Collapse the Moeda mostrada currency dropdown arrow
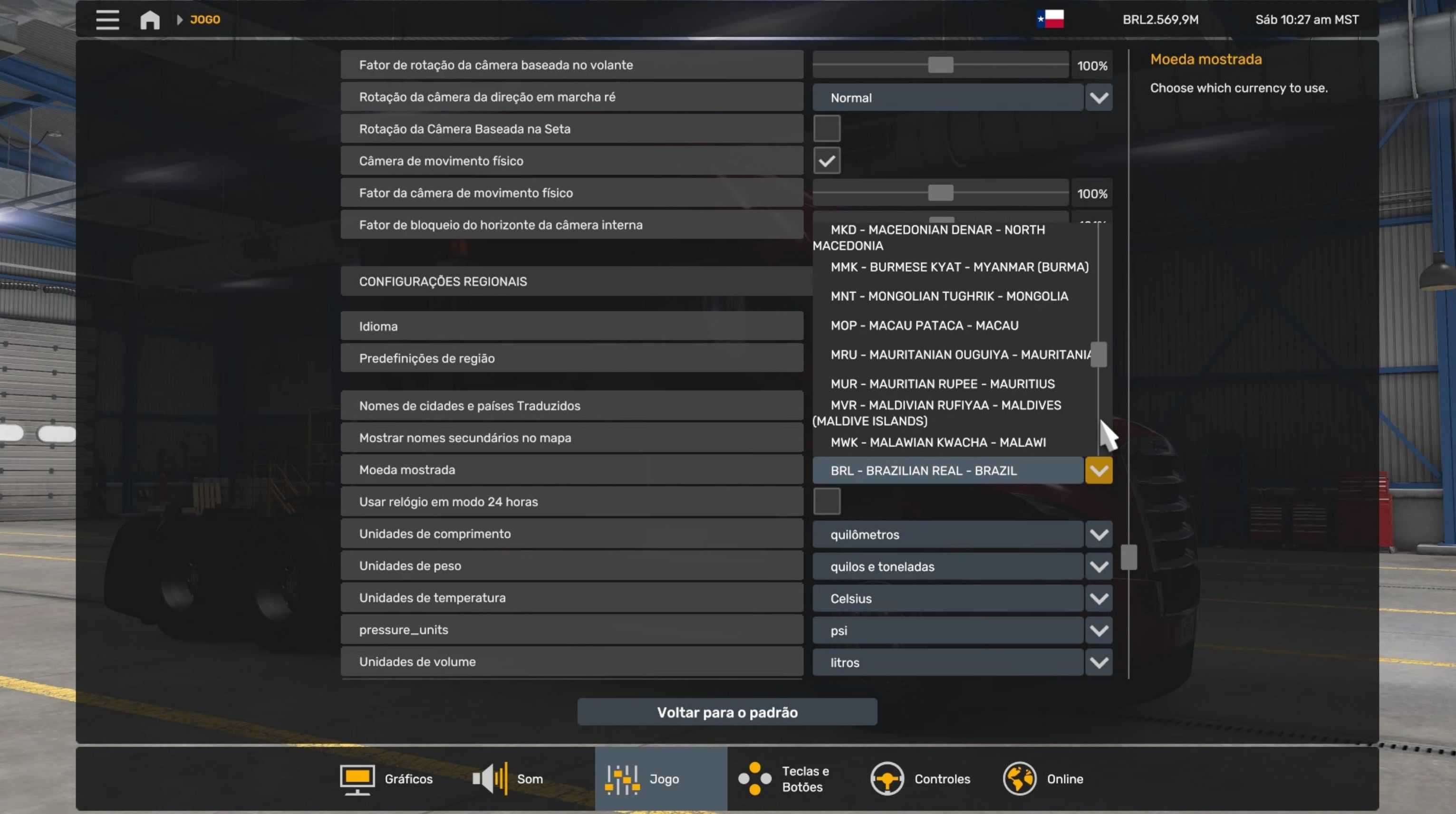 1098,470
